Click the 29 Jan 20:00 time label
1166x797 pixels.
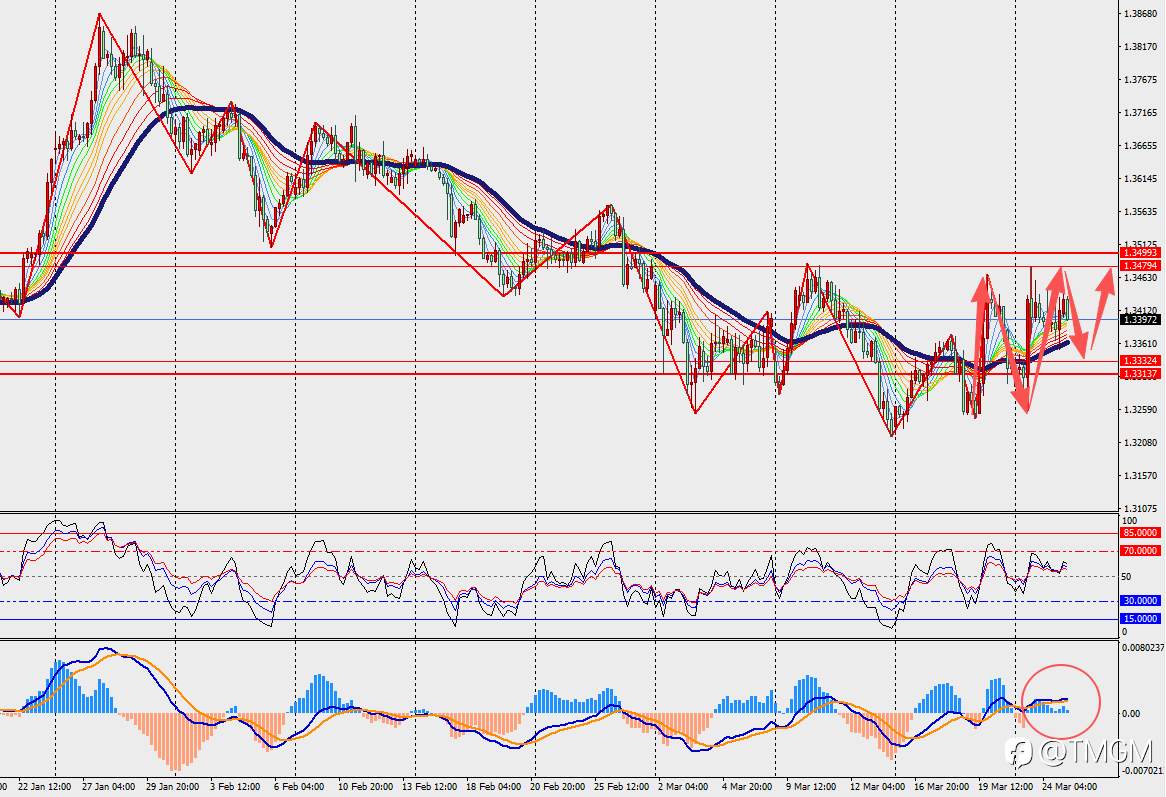tap(173, 786)
